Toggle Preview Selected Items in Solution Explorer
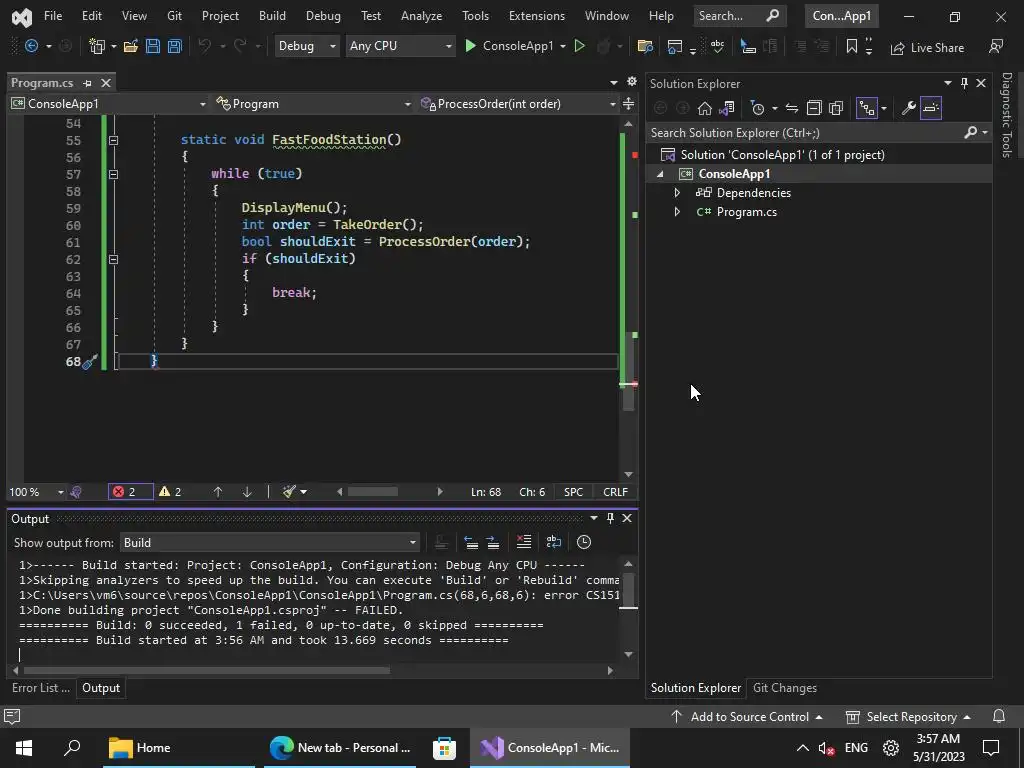Viewport: 1024px width, 768px height. tap(931, 108)
